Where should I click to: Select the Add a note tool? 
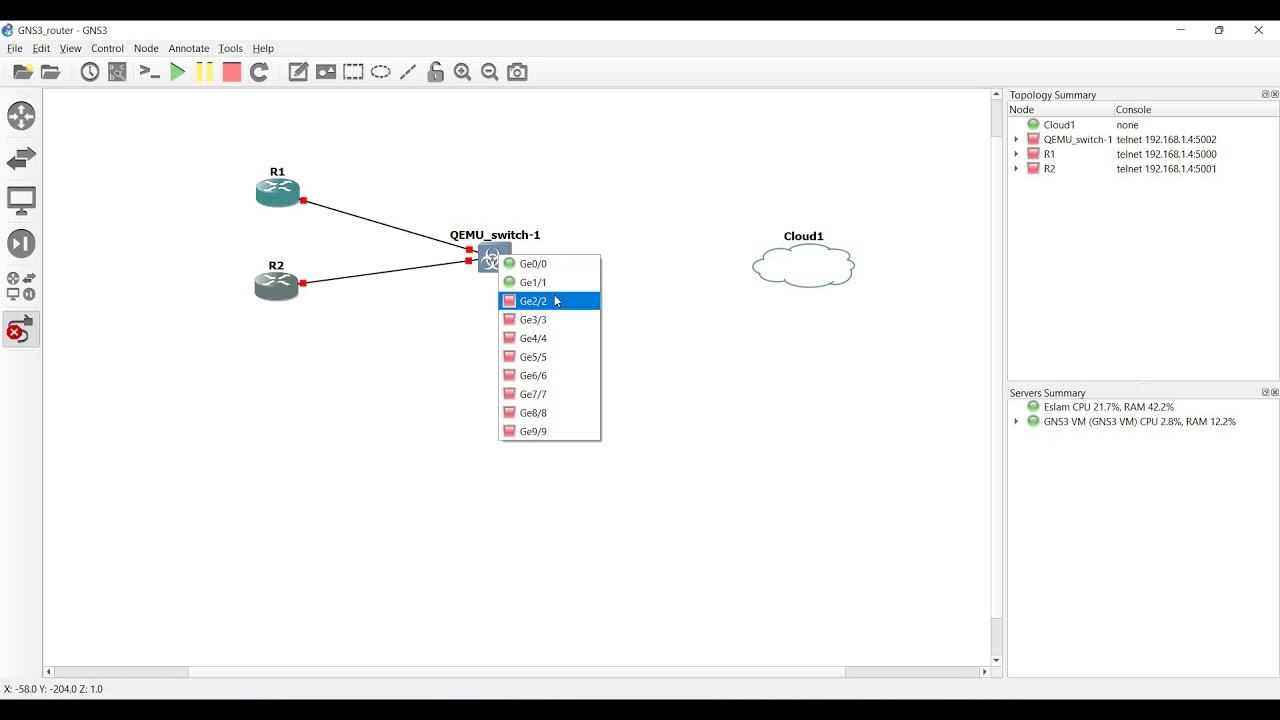[x=298, y=72]
